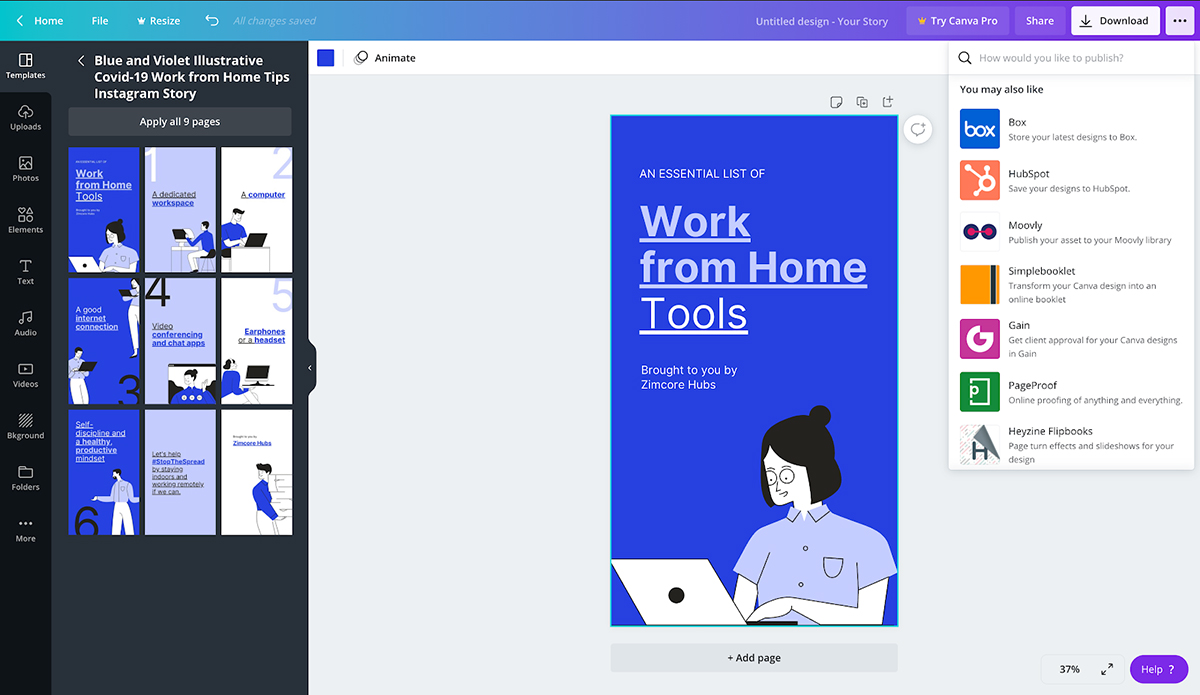Open the Resize menu
The width and height of the screenshot is (1200, 695).
tap(157, 20)
